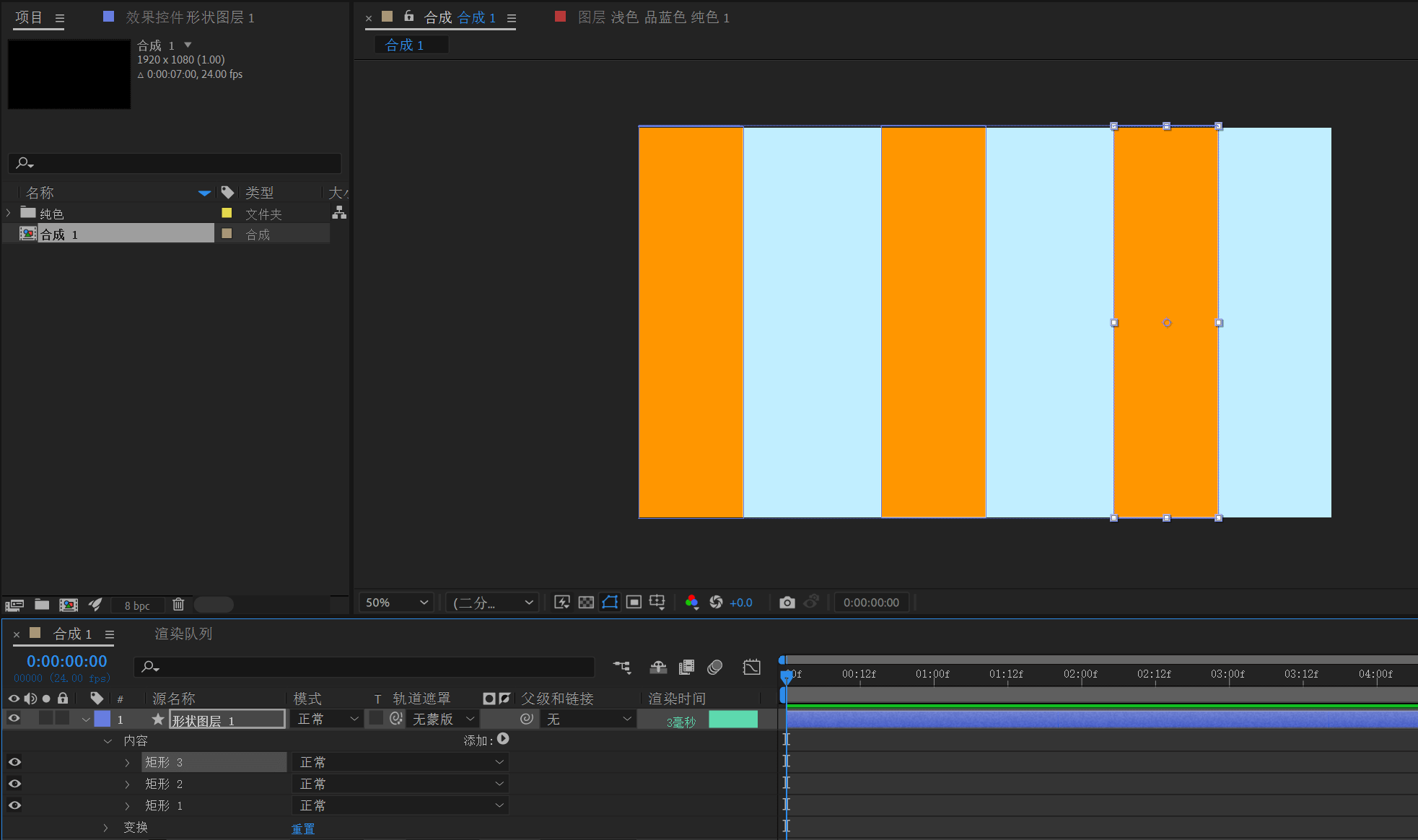Click the timeline layer search field

pos(364,667)
